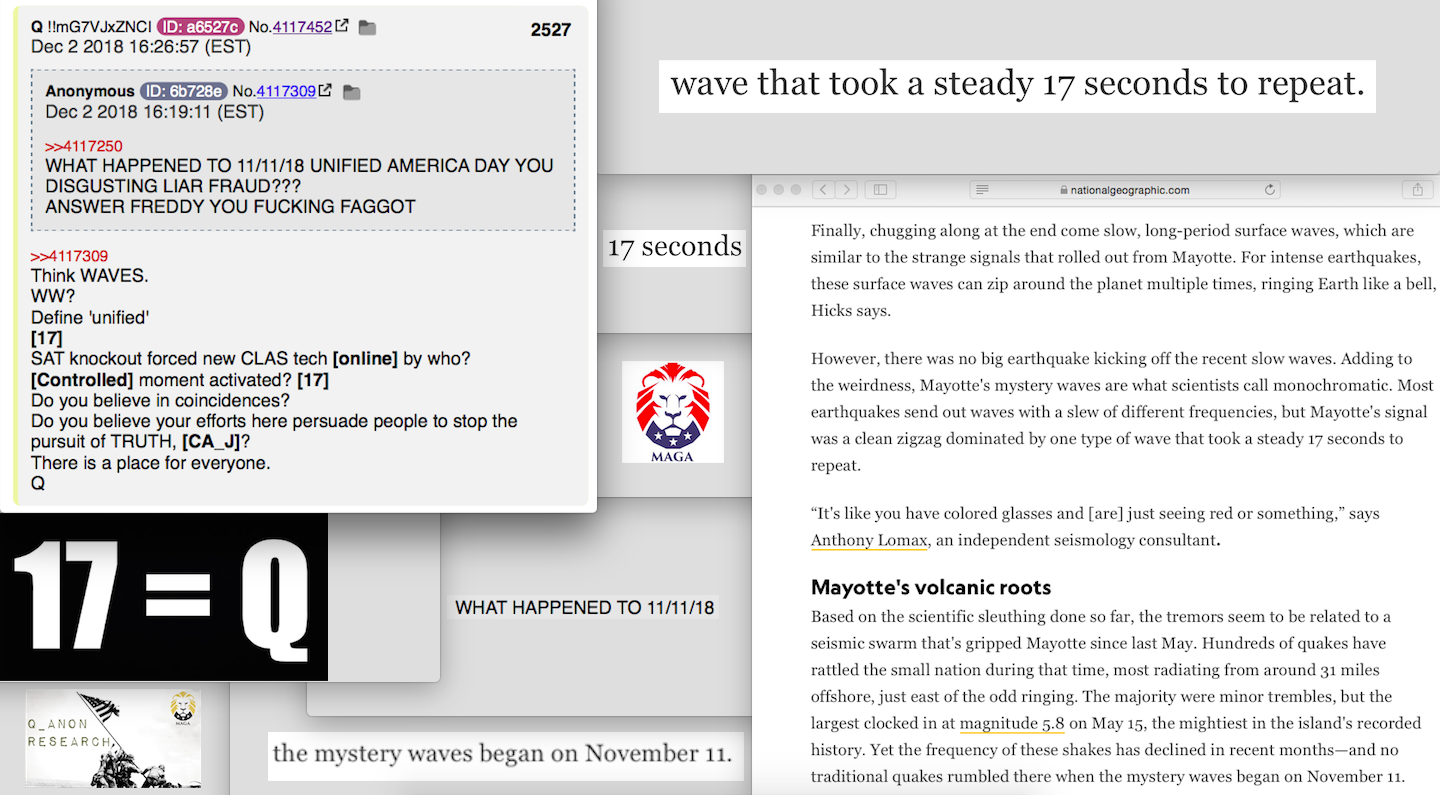
Task: Click external link icon beside No.4117309
Action: 325,90
